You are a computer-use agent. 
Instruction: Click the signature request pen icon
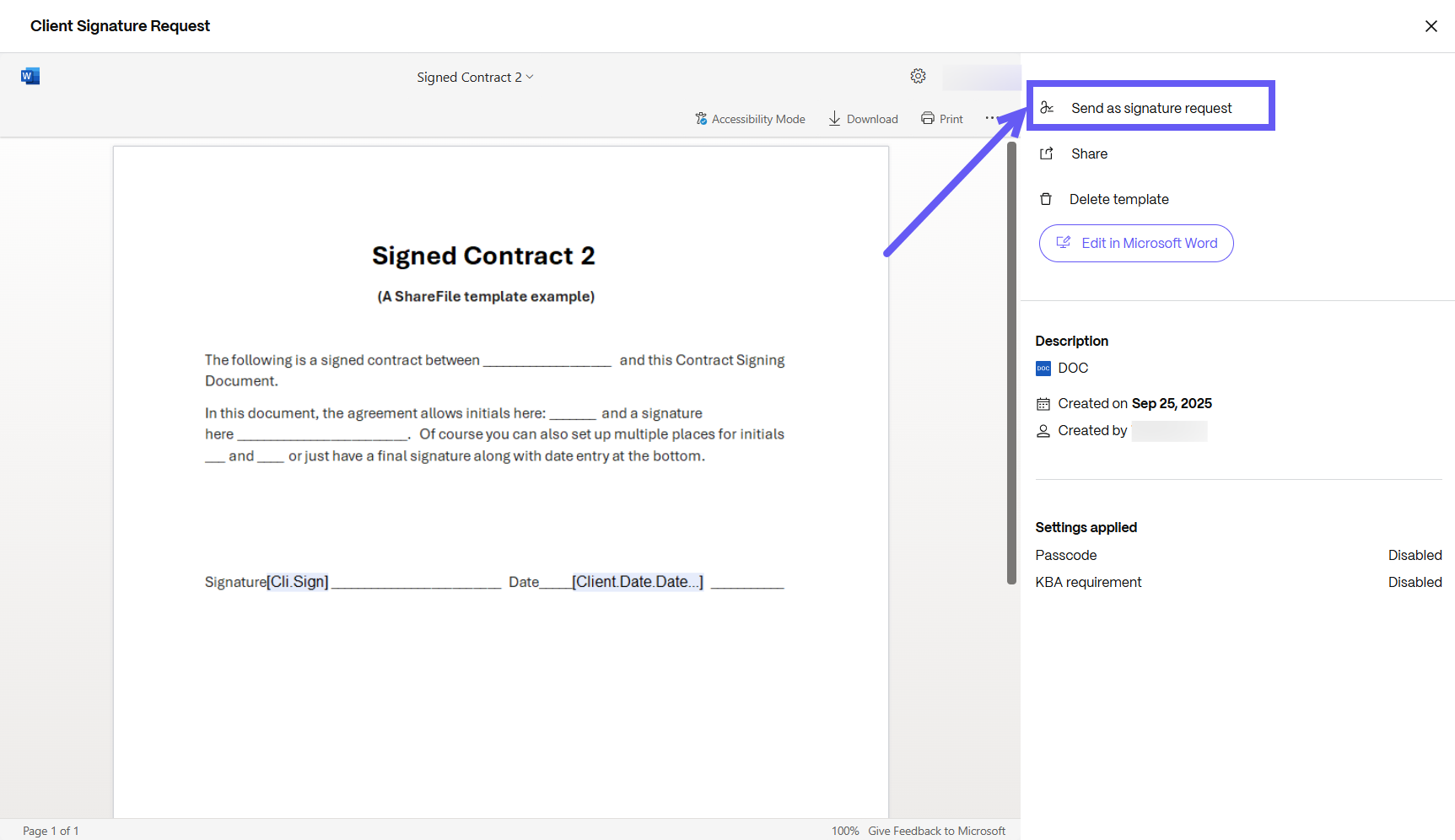point(1047,108)
